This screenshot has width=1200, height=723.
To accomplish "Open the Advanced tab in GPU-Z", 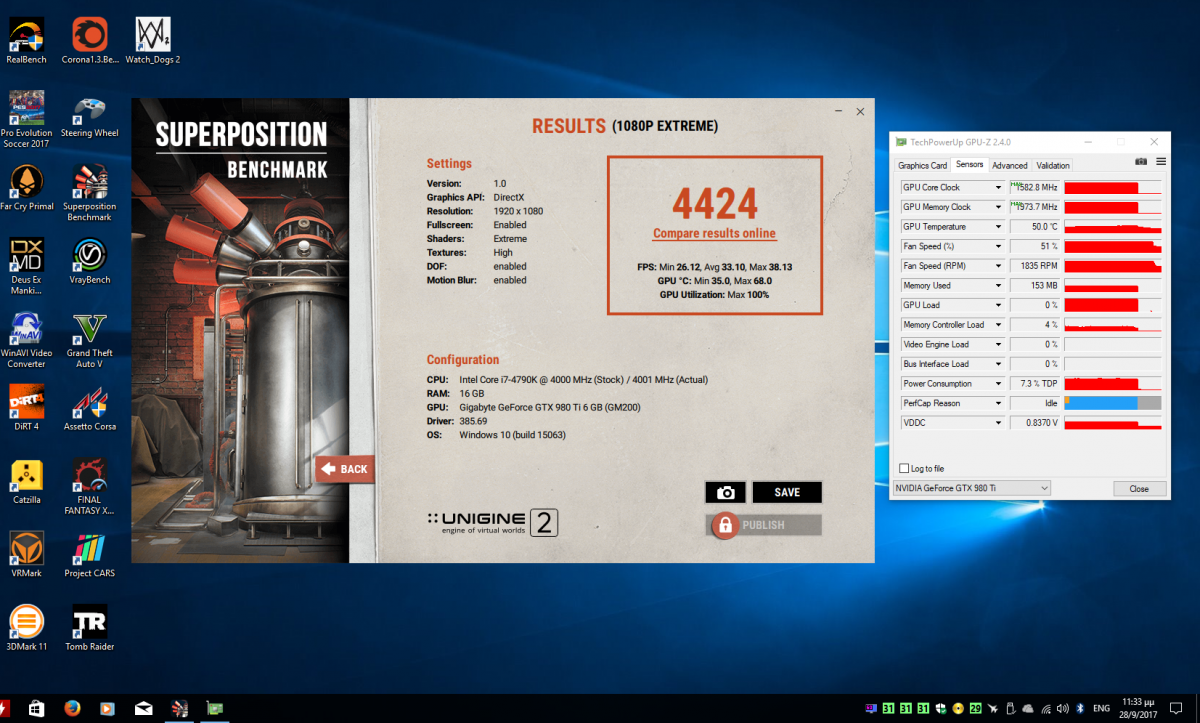I will pyautogui.click(x=1010, y=165).
